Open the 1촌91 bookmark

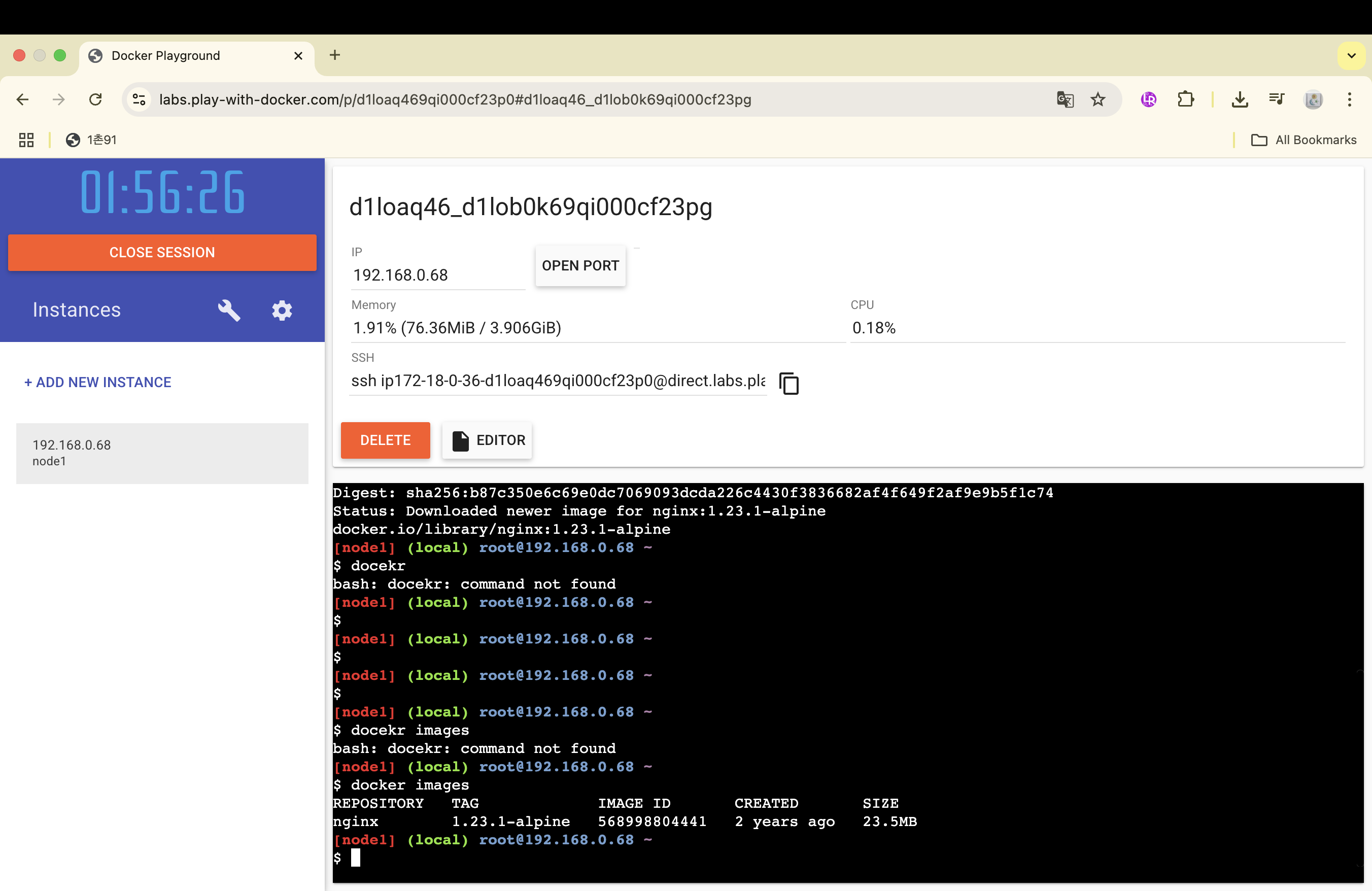[91, 140]
